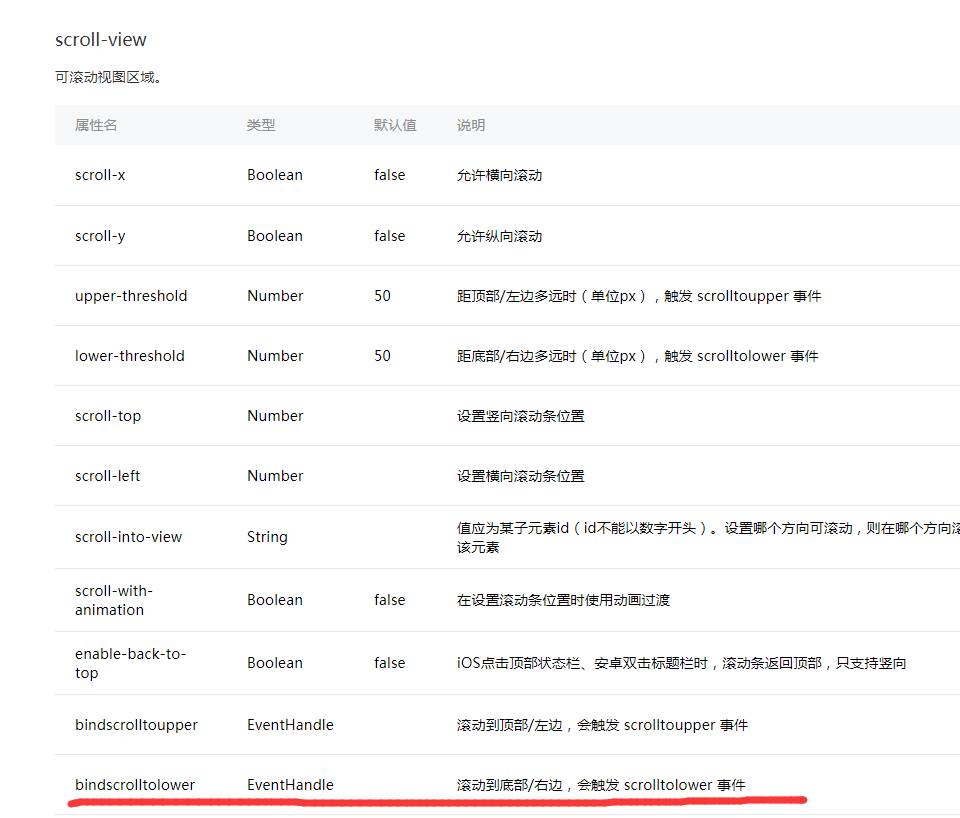Viewport: 960px width, 818px height.
Task: Click the scroll-view heading
Action: (101, 40)
